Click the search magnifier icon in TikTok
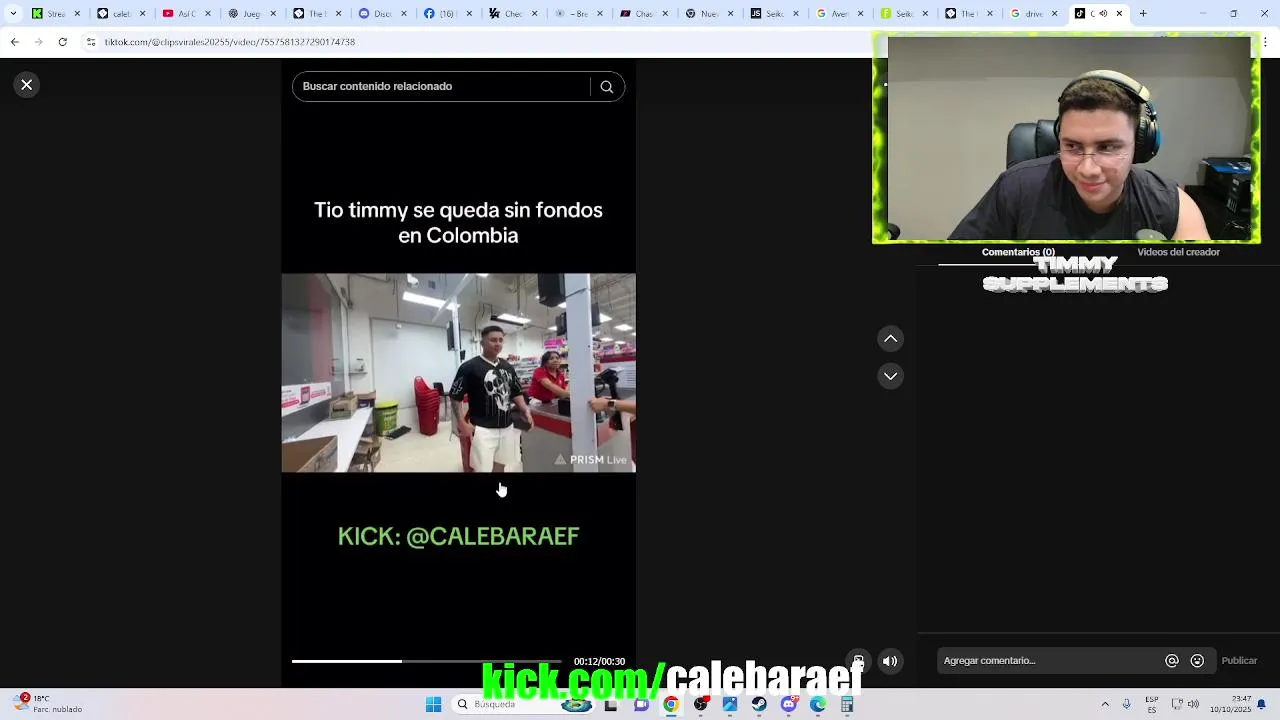The height and width of the screenshot is (720, 1280). point(606,86)
